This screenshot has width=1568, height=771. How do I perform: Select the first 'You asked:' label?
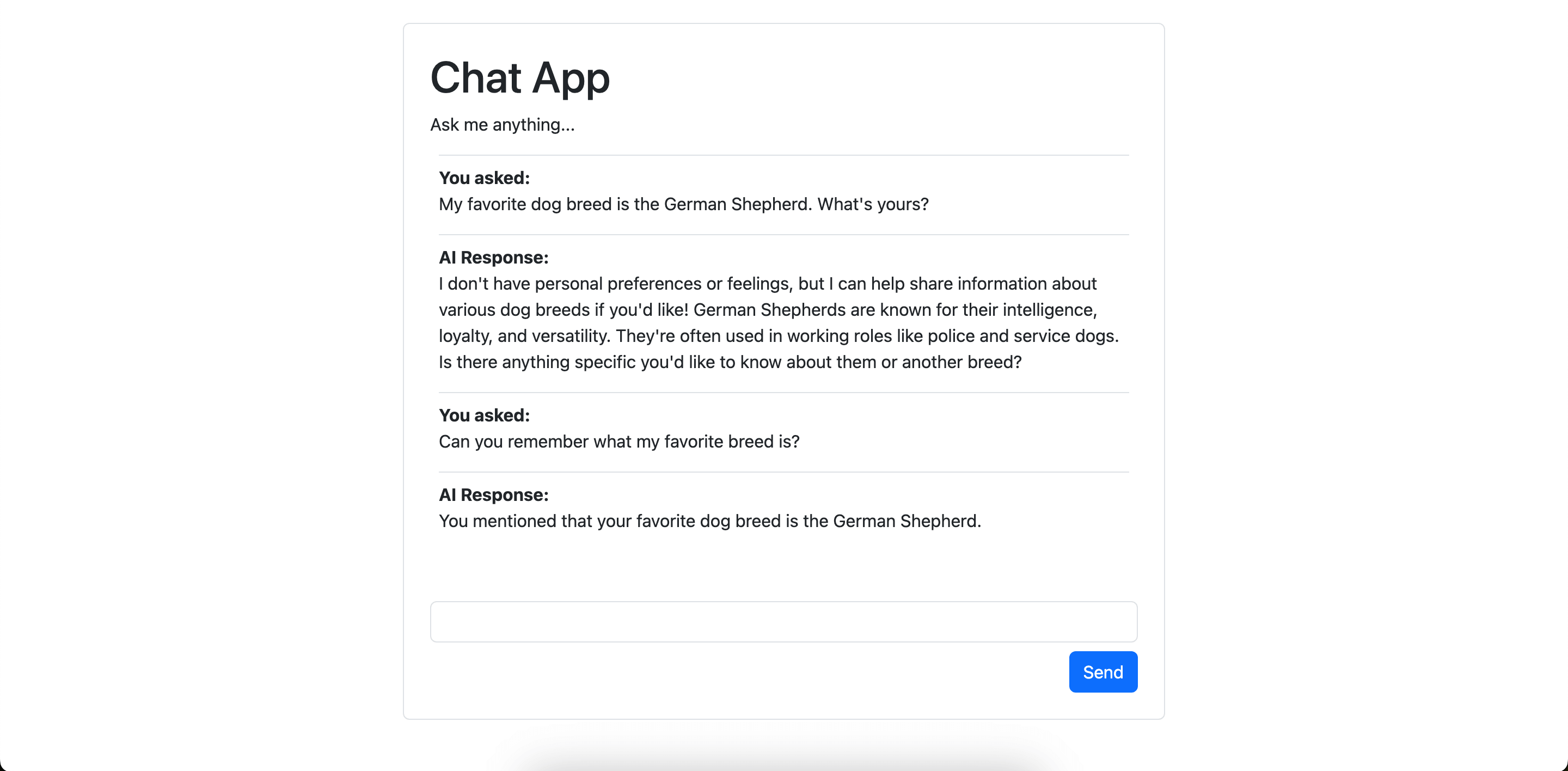484,178
